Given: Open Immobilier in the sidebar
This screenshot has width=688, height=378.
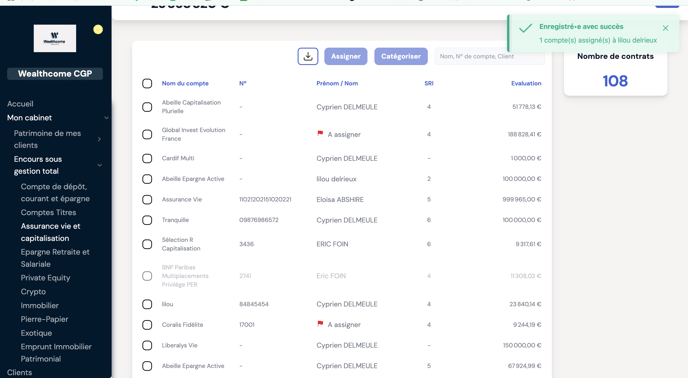Looking at the screenshot, I should coord(39,306).
